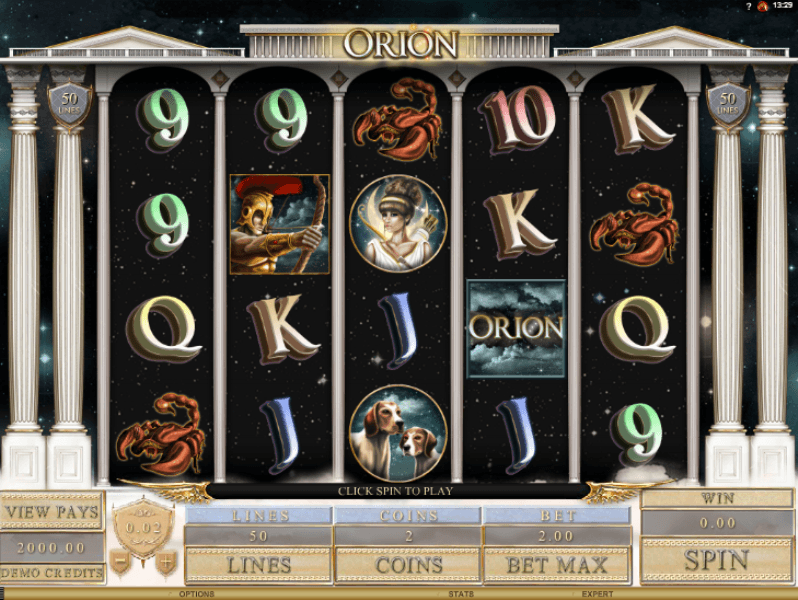Click the scorpion symbol on reel five

pos(634,224)
